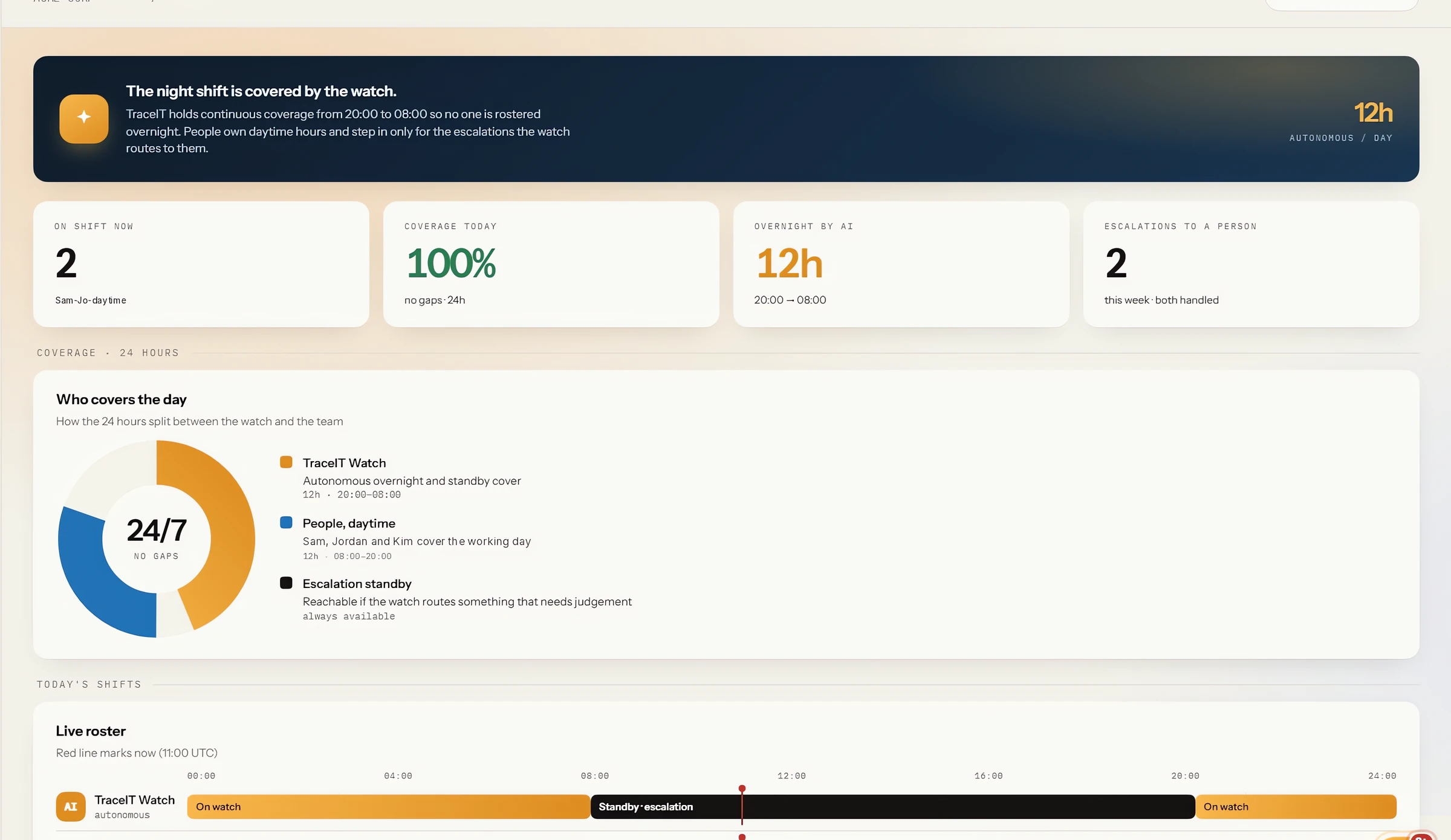This screenshot has height=840, width=1451.
Task: Click the orange sparkle icon in the night shift banner
Action: tap(84, 118)
